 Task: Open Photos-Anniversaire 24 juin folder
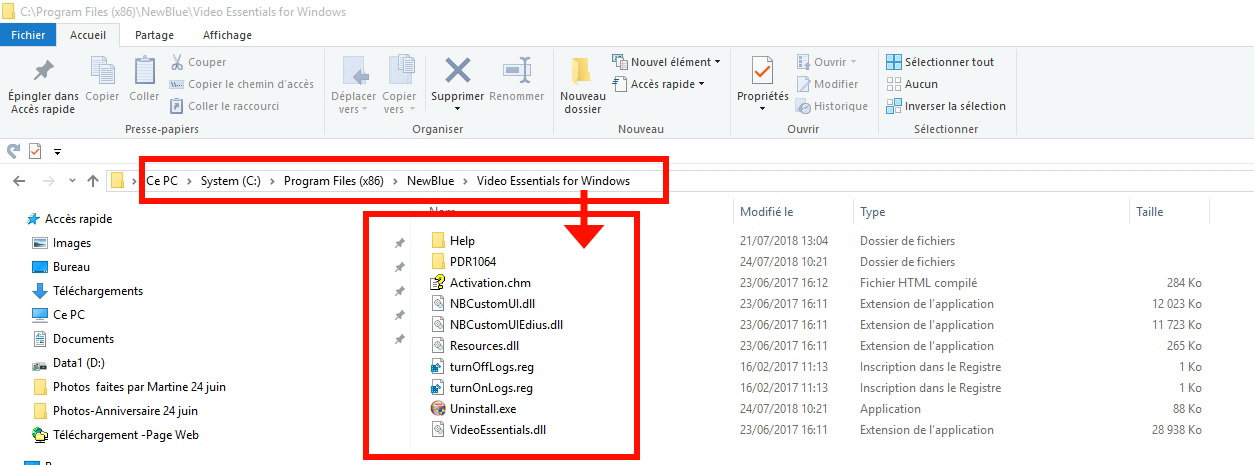[x=115, y=411]
